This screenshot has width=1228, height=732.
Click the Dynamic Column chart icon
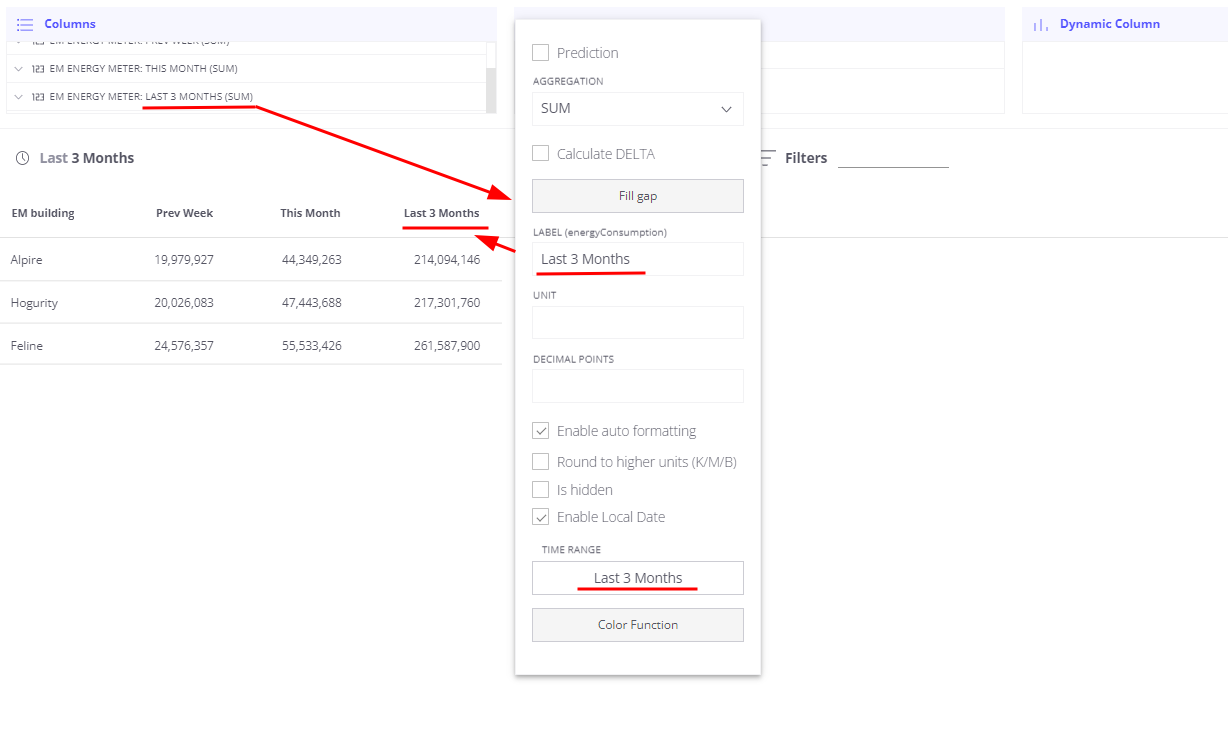tap(1041, 24)
